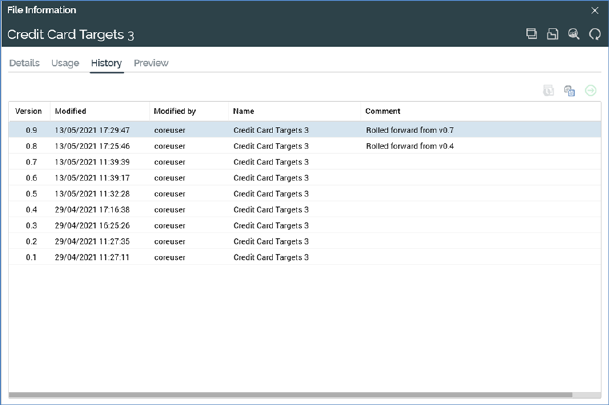Click the greyed-out document icon above table
Screen dimensions: 609x405
pyautogui.click(x=548, y=90)
